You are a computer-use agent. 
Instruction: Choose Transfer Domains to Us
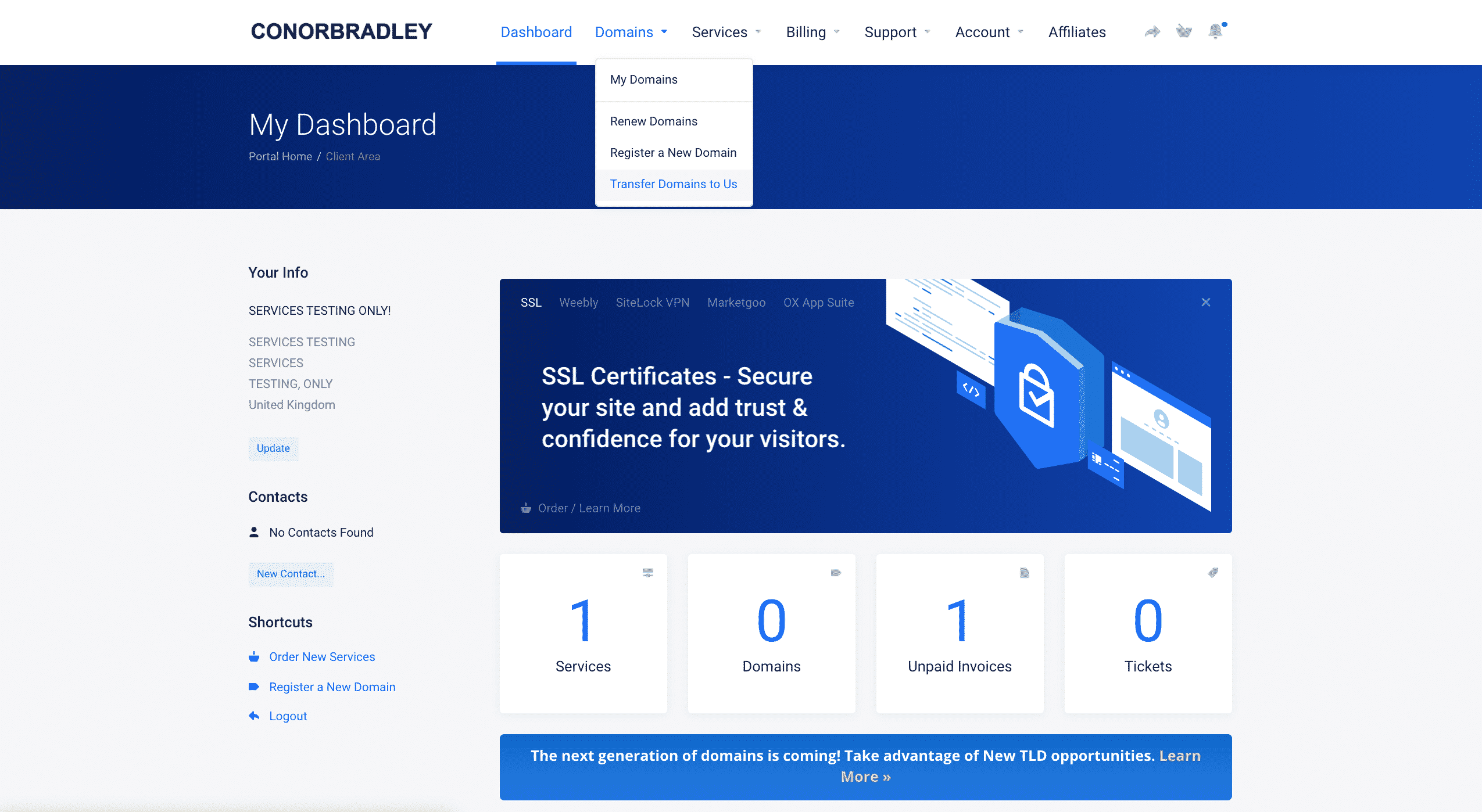click(x=674, y=184)
